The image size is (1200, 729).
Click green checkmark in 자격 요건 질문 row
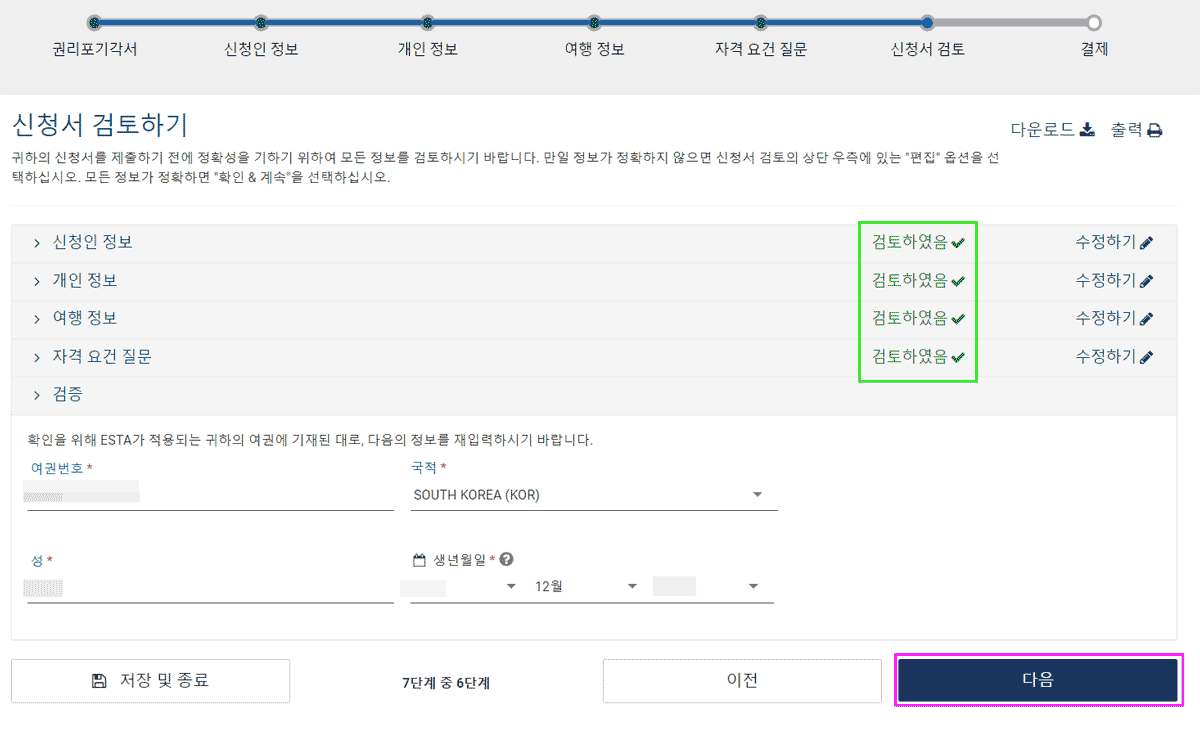[958, 357]
